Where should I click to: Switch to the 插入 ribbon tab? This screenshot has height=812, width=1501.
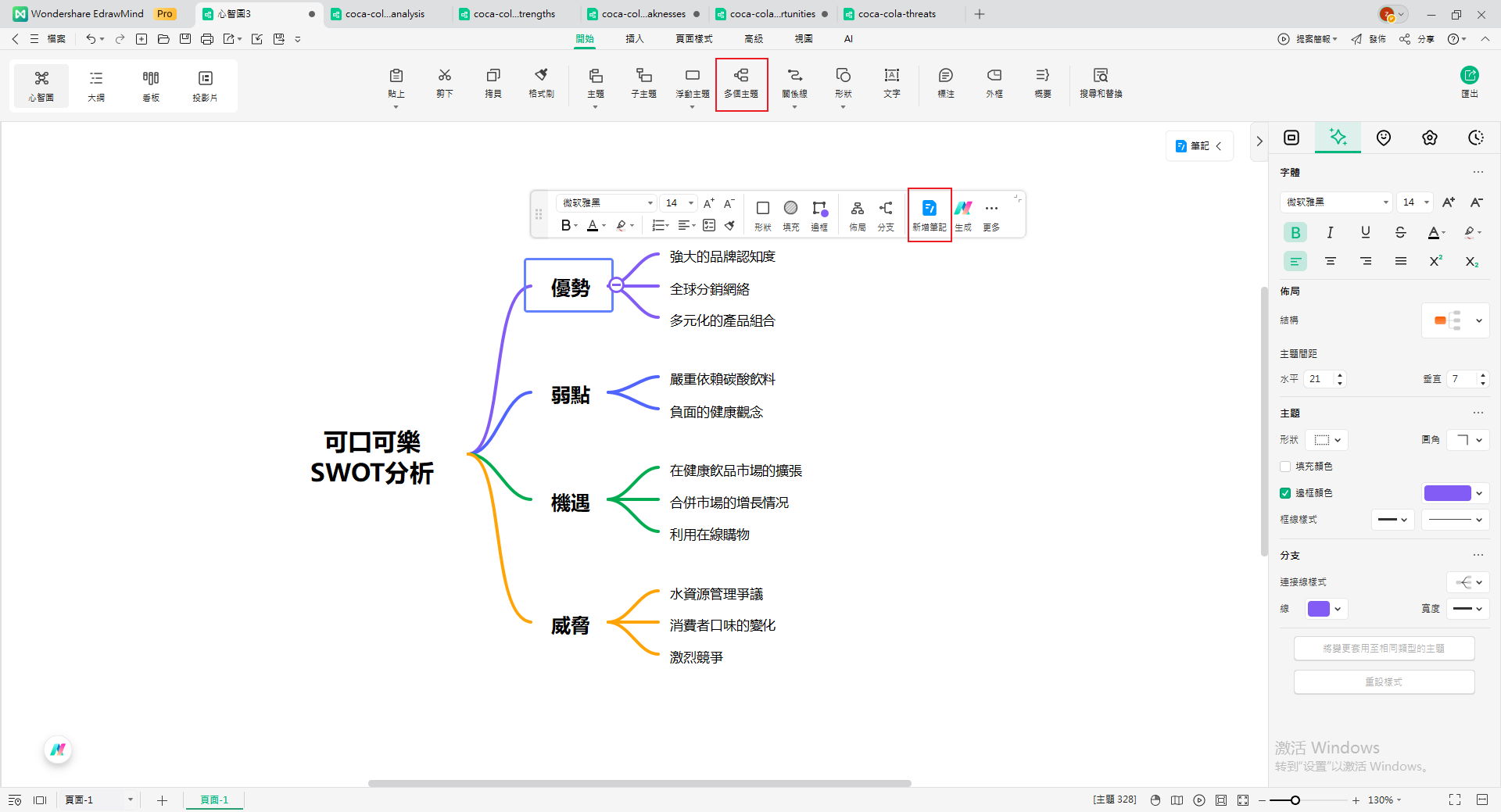point(634,38)
